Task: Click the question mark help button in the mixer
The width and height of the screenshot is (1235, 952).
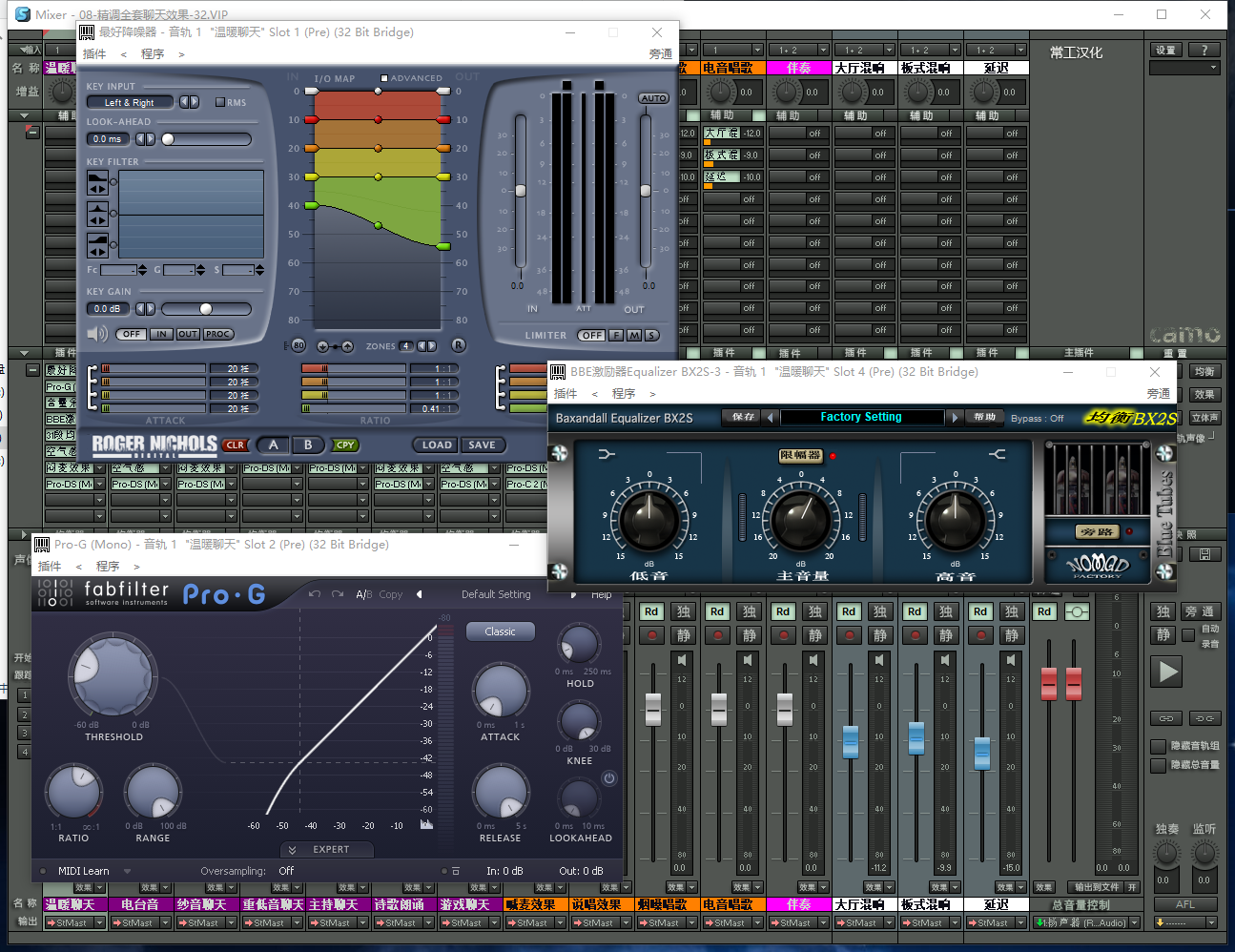Action: click(1204, 50)
